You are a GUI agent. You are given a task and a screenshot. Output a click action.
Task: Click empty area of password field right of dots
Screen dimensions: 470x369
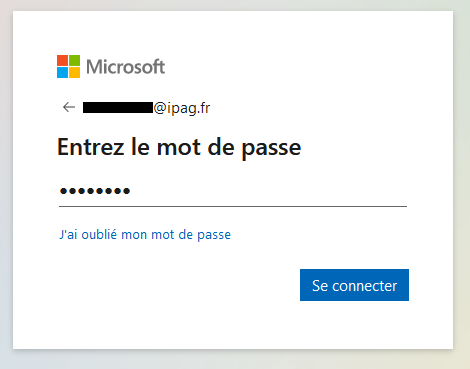pyautogui.click(x=267, y=191)
